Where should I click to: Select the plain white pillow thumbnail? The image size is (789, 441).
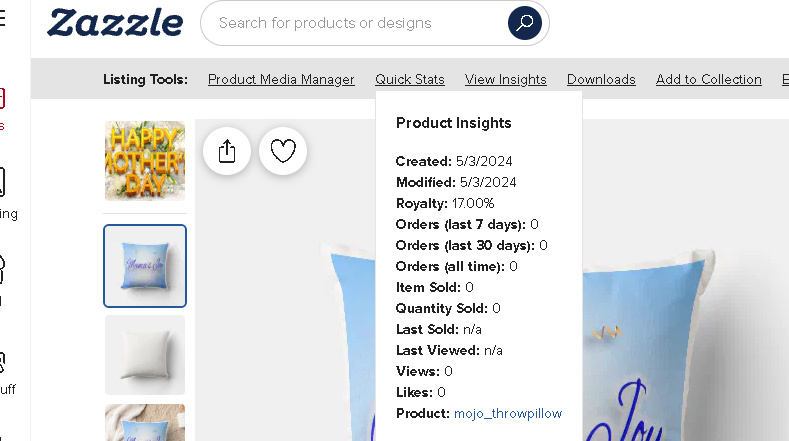click(145, 354)
